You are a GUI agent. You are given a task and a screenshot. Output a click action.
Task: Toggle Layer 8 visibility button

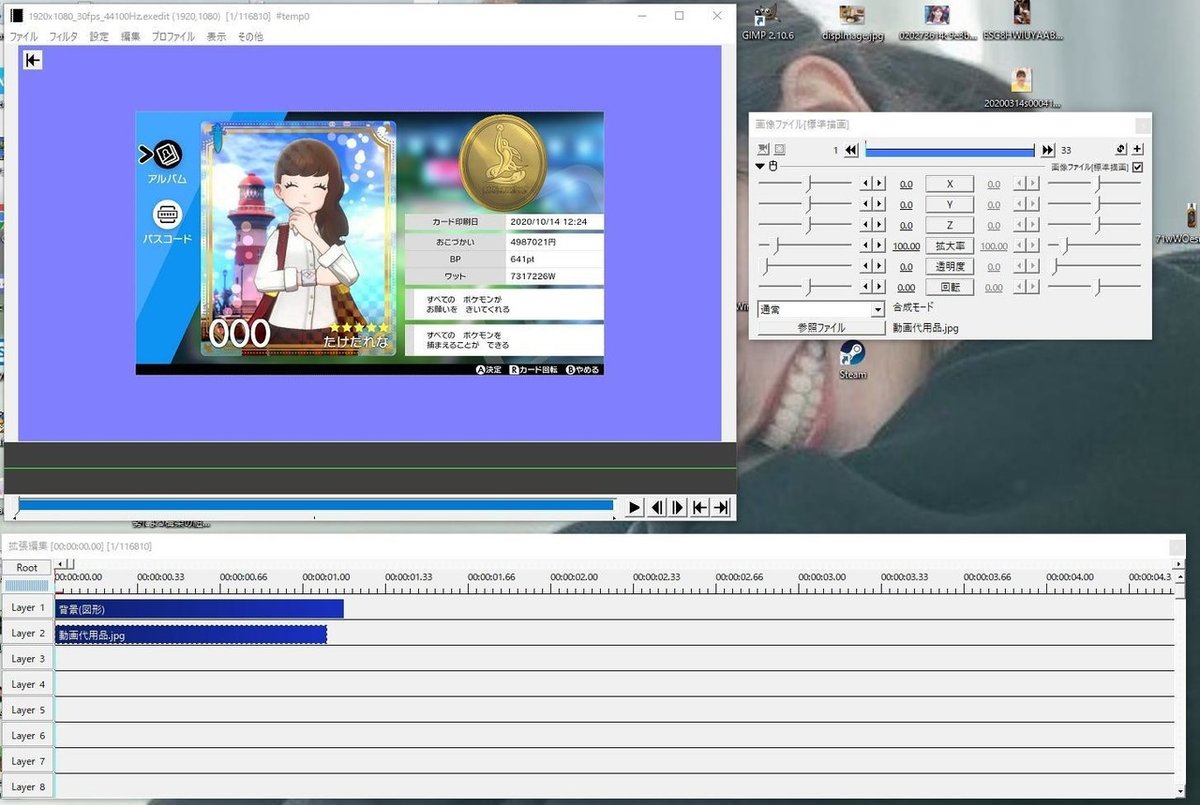pyautogui.click(x=28, y=787)
